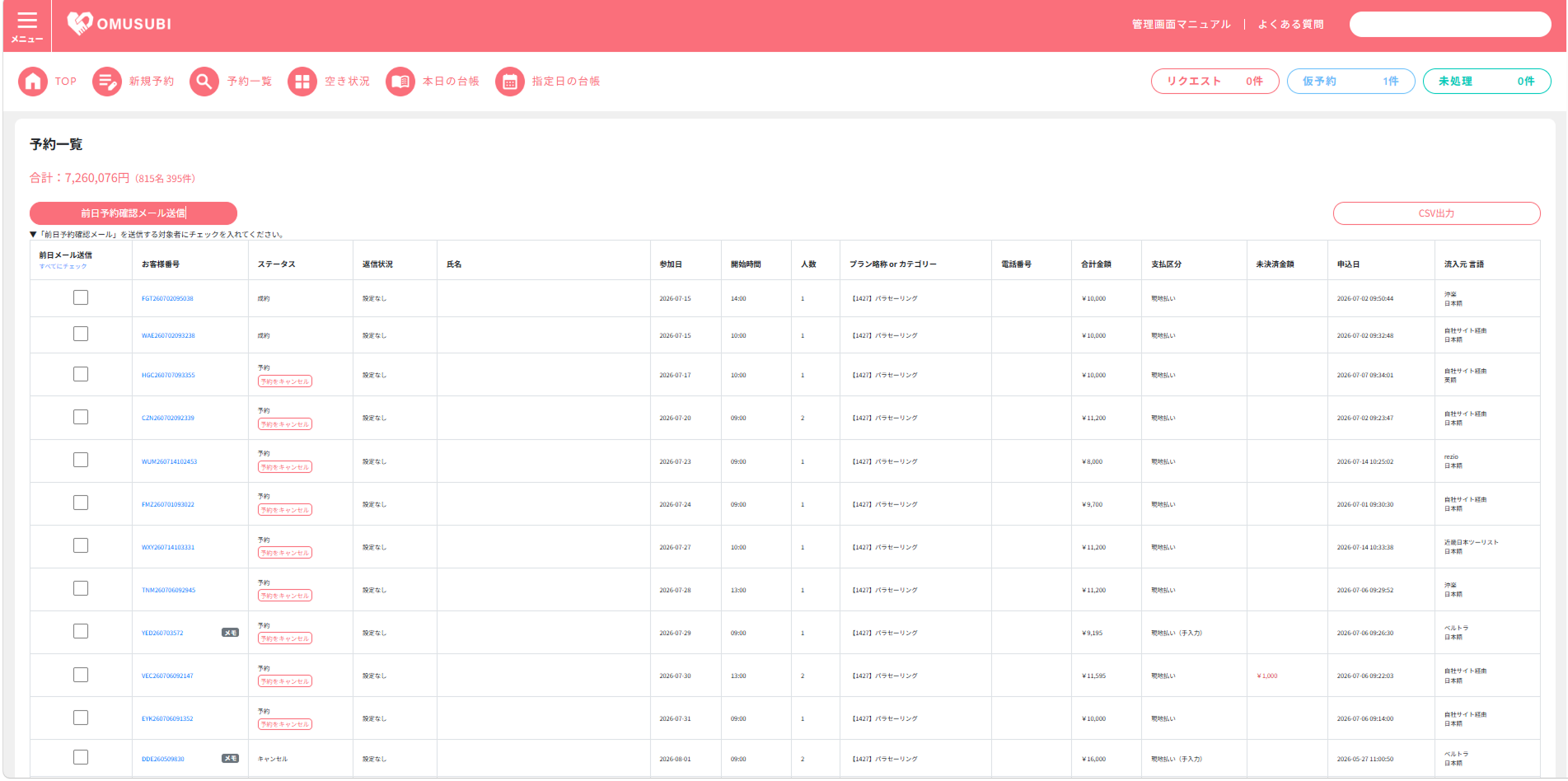Click 予約をキャンセル for VEC260706092147

(285, 681)
